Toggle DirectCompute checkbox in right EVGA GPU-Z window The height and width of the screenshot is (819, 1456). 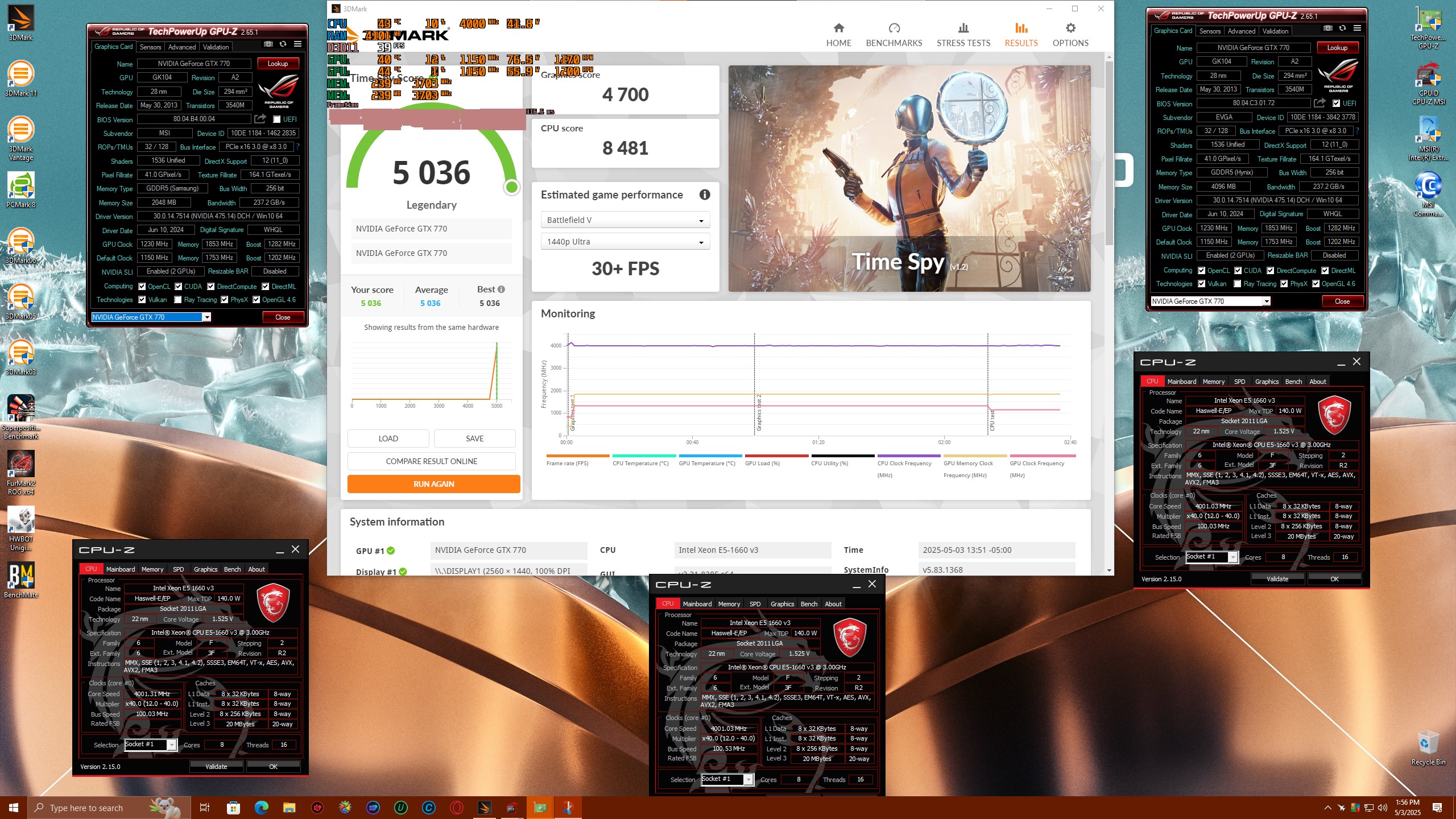[1270, 271]
